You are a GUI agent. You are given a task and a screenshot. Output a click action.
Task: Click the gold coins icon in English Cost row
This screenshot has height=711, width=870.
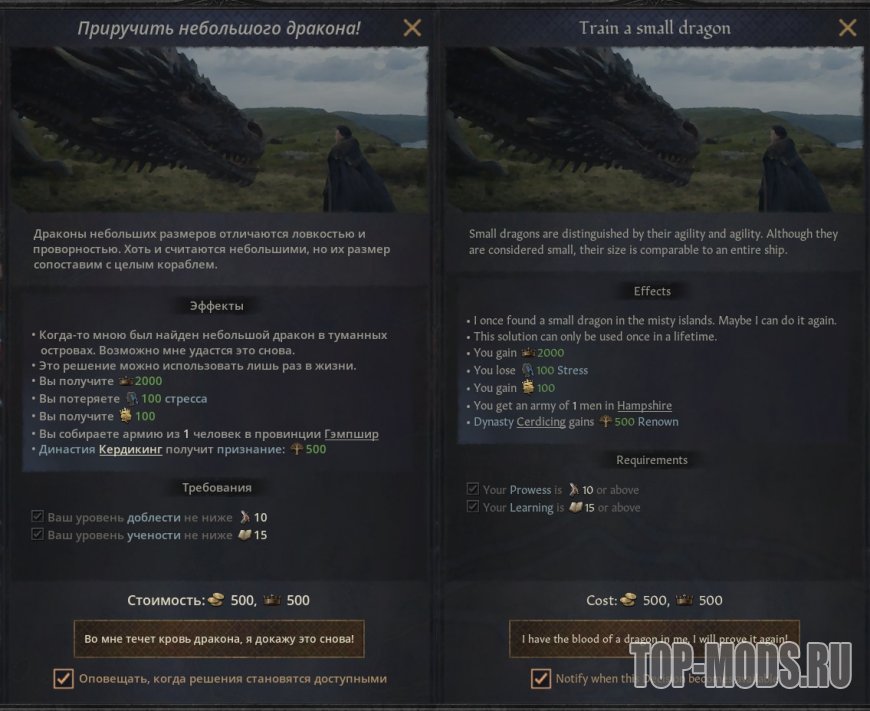[x=628, y=600]
